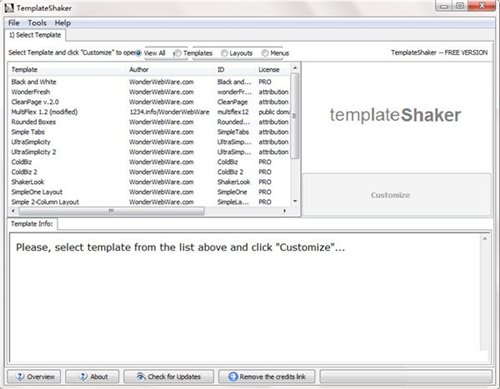The width and height of the screenshot is (500, 389).
Task: Select the ColdBiz template row
Action: click(x=149, y=162)
